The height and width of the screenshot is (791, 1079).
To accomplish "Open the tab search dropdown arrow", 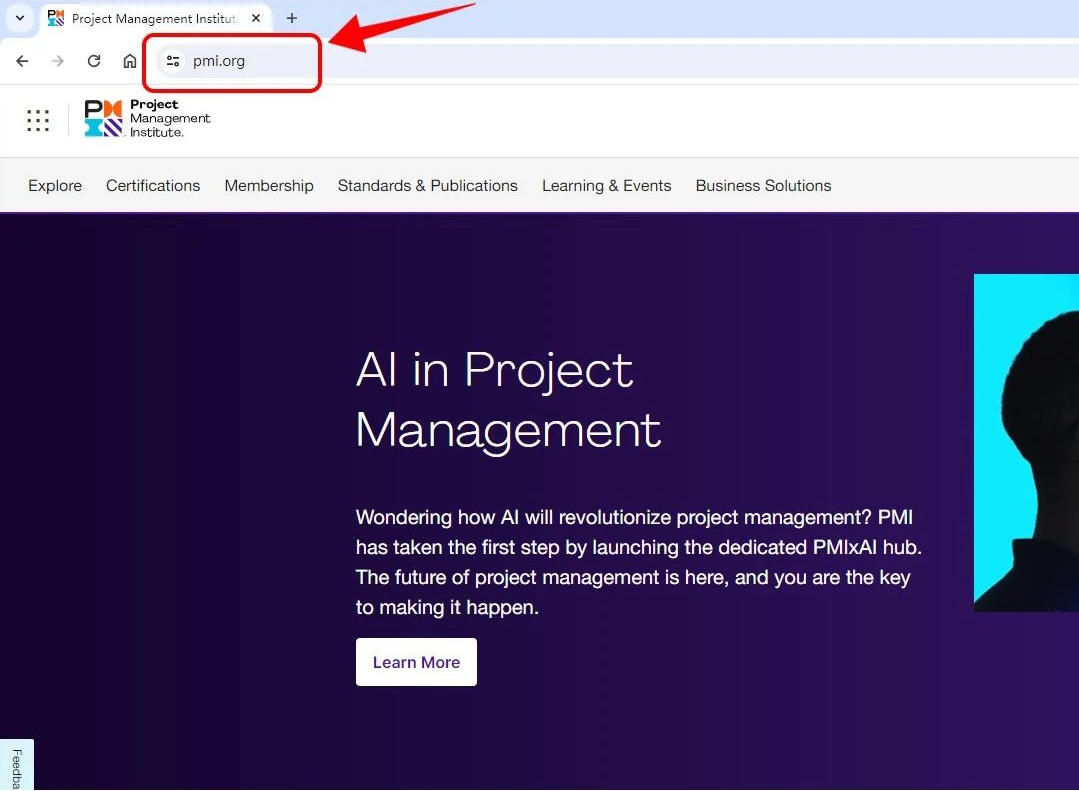I will pos(20,18).
